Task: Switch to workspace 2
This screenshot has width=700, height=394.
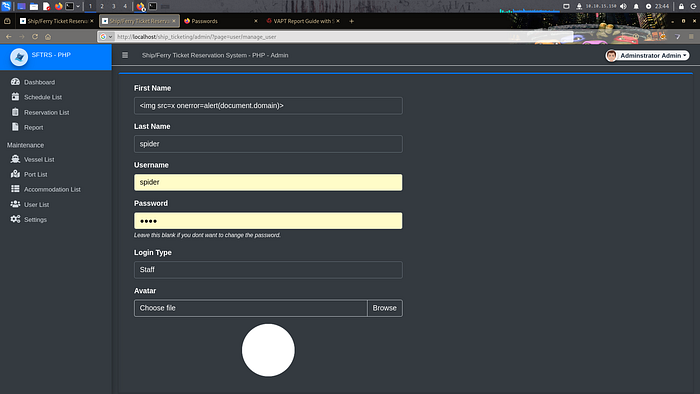Action: [x=102, y=6]
